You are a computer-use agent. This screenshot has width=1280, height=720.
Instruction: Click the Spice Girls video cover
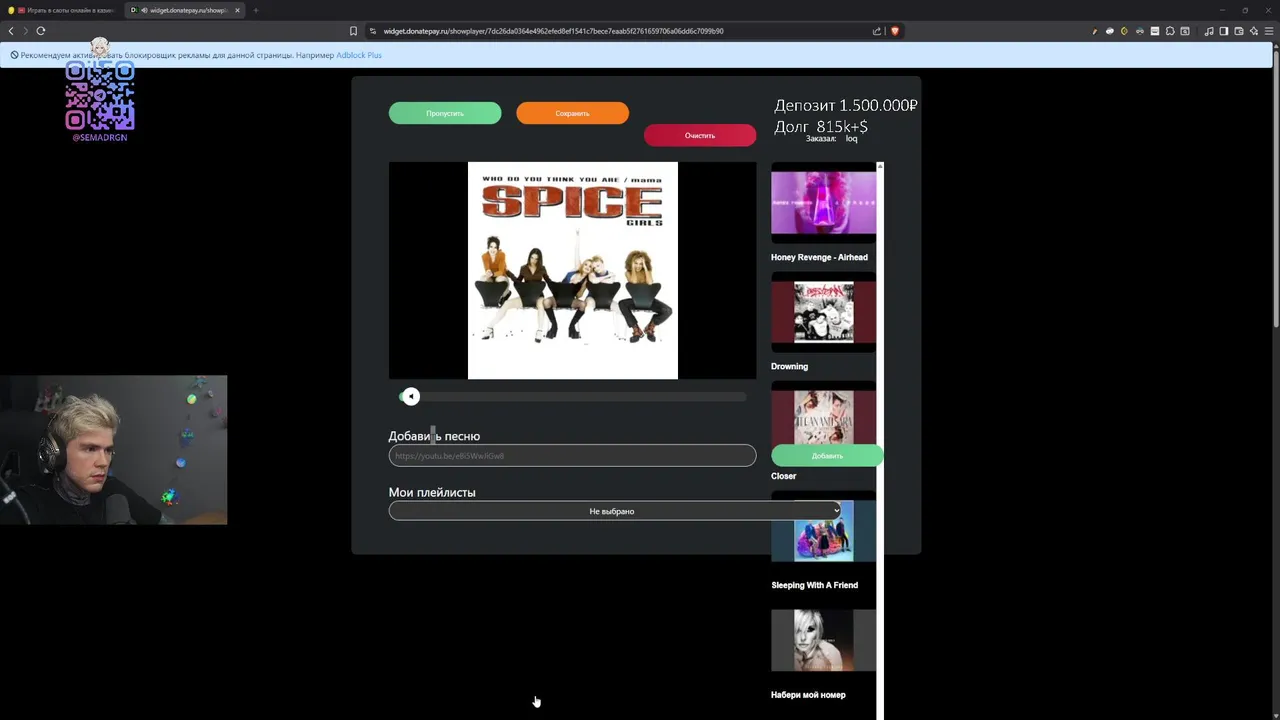[573, 270]
